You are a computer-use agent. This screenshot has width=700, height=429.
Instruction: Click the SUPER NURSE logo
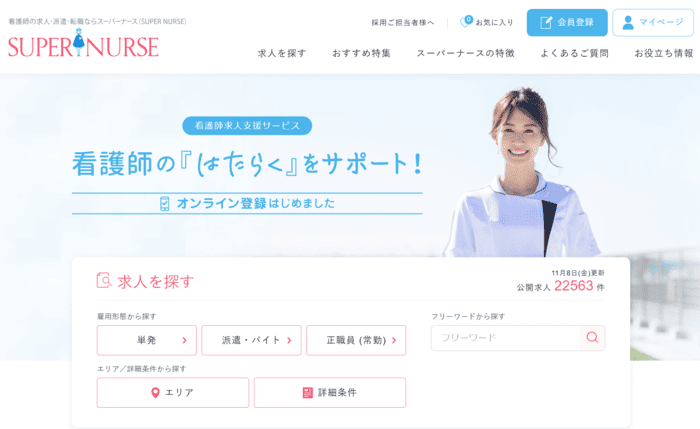(83, 43)
